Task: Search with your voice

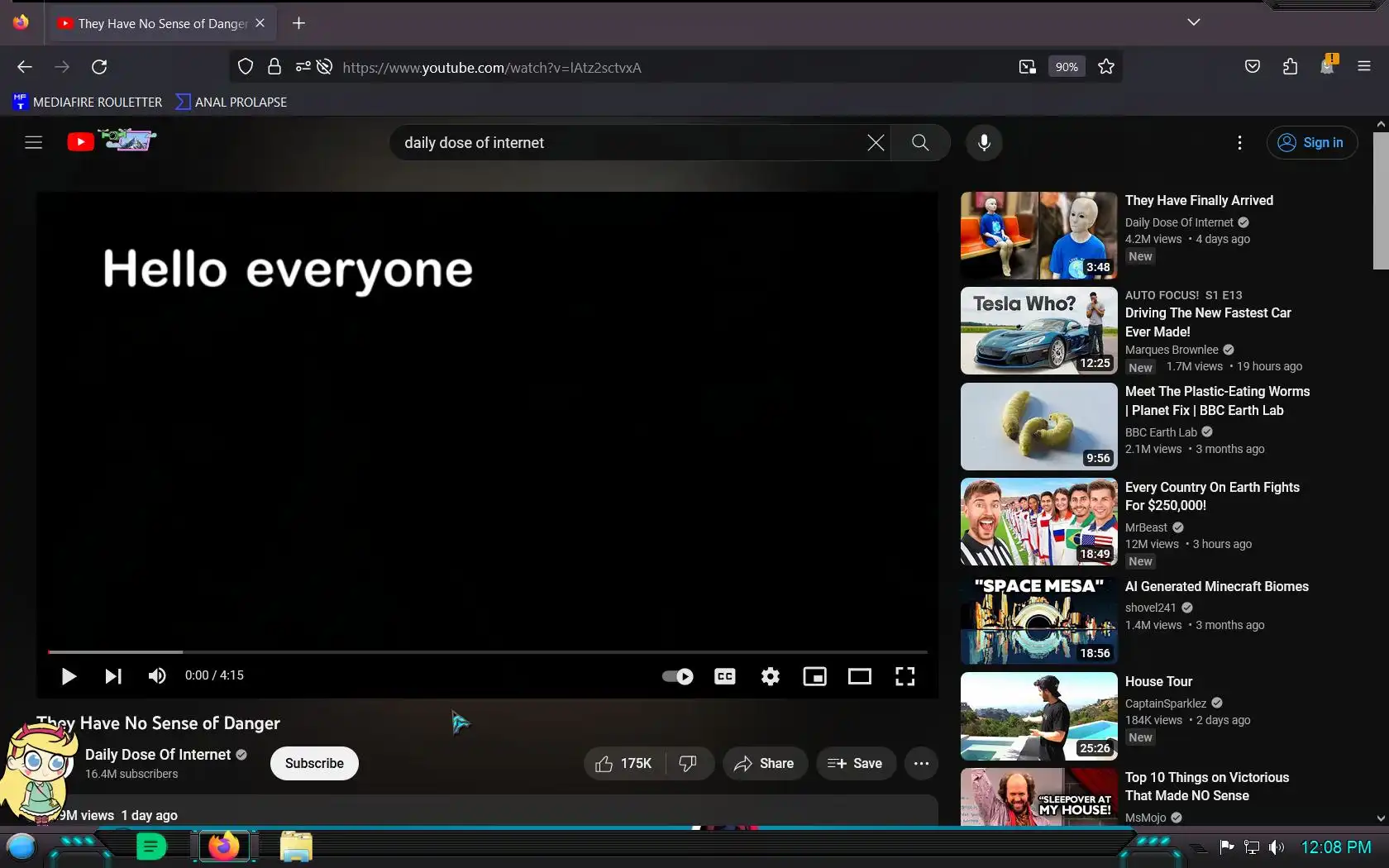Action: [984, 143]
